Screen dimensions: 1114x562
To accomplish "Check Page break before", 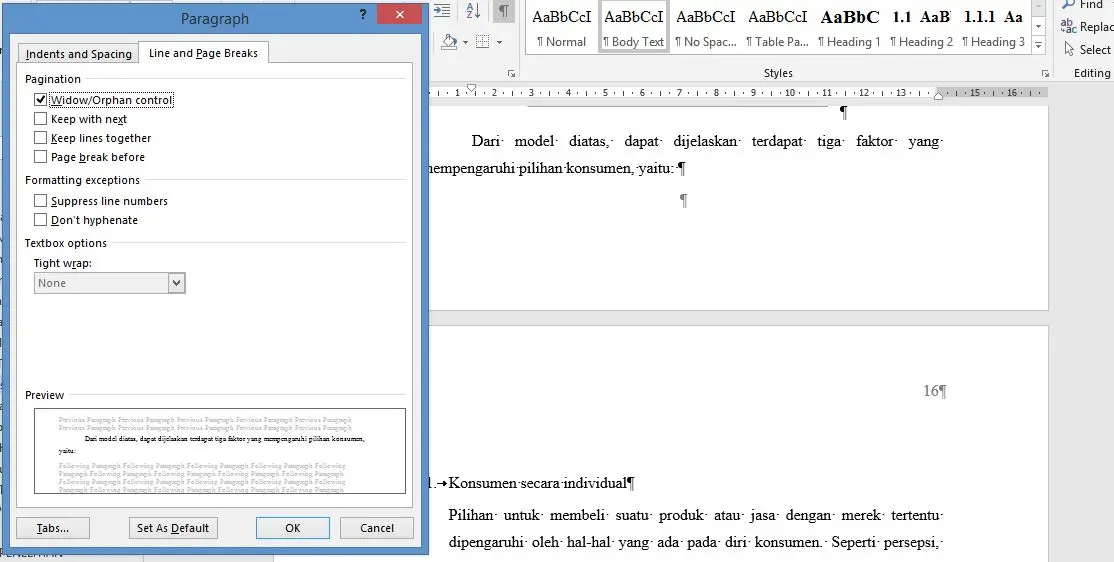I will pos(40,157).
